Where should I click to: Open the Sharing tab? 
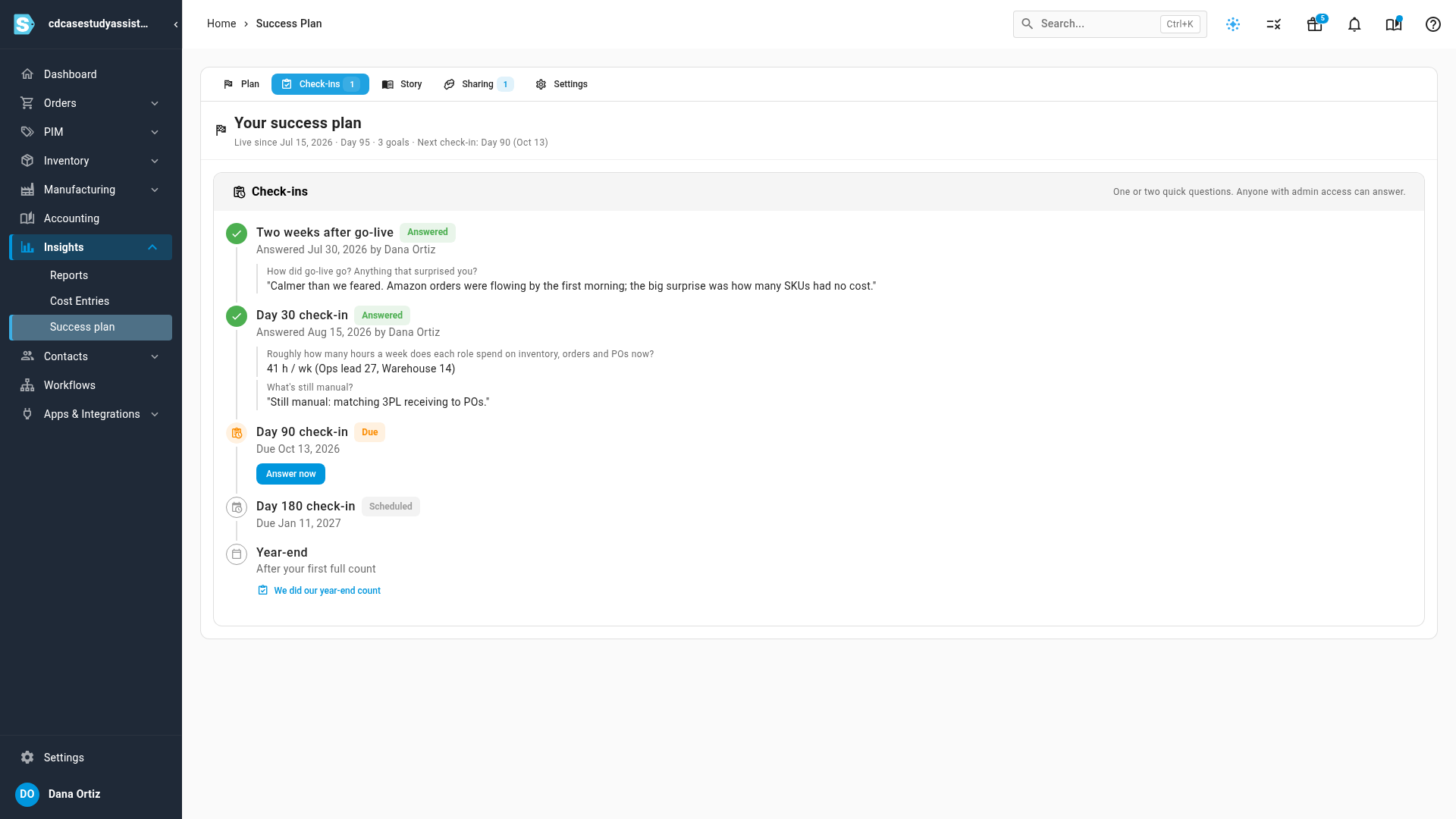click(x=479, y=84)
